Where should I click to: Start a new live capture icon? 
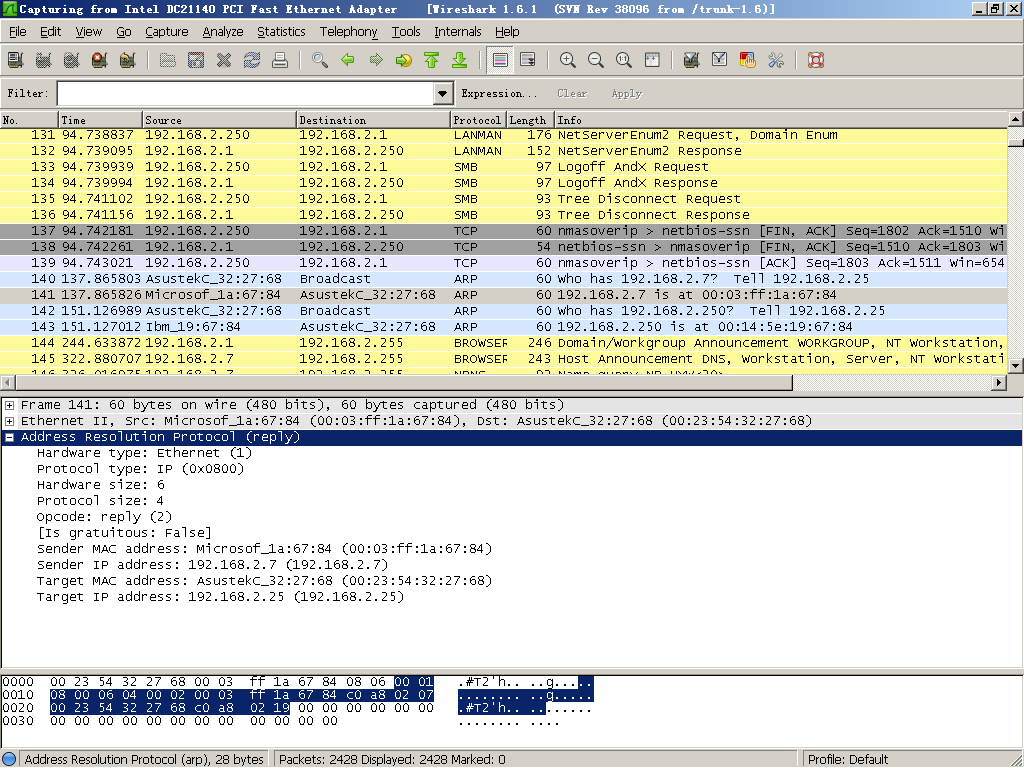click(x=72, y=60)
